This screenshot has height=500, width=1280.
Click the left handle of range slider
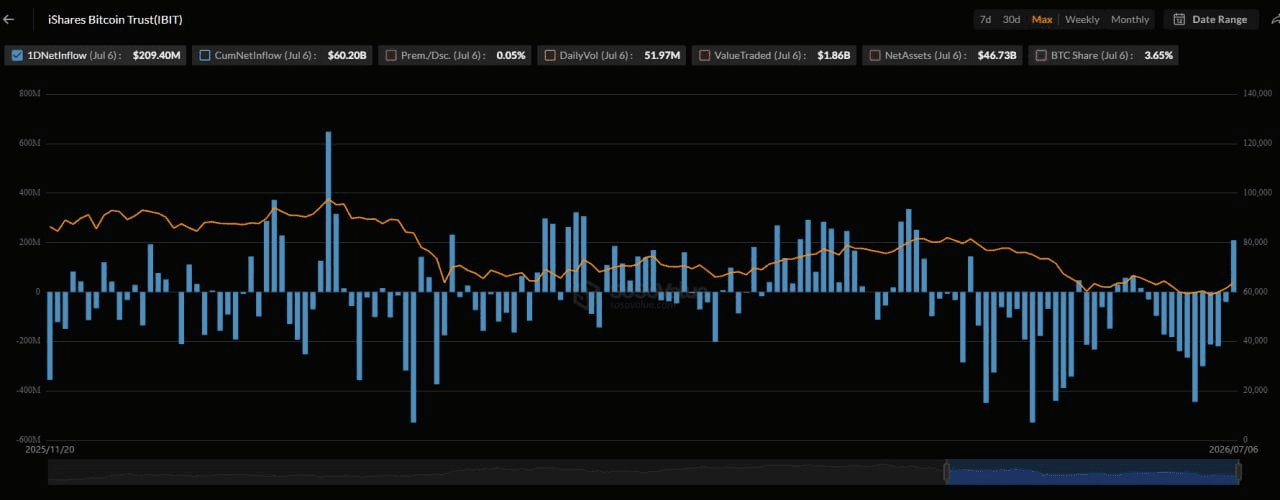945,472
